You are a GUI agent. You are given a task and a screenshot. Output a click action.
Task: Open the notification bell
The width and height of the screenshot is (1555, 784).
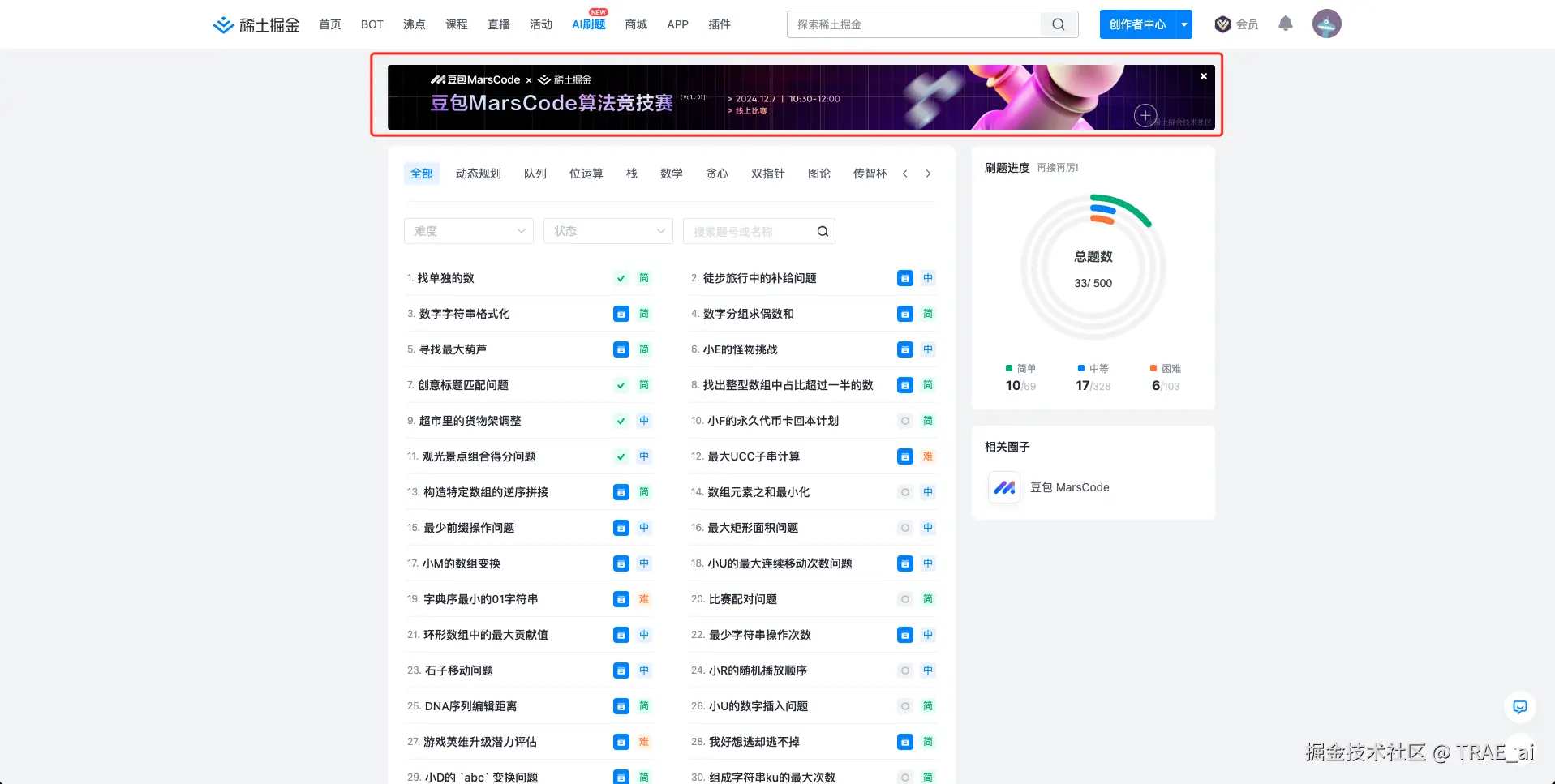pos(1286,24)
